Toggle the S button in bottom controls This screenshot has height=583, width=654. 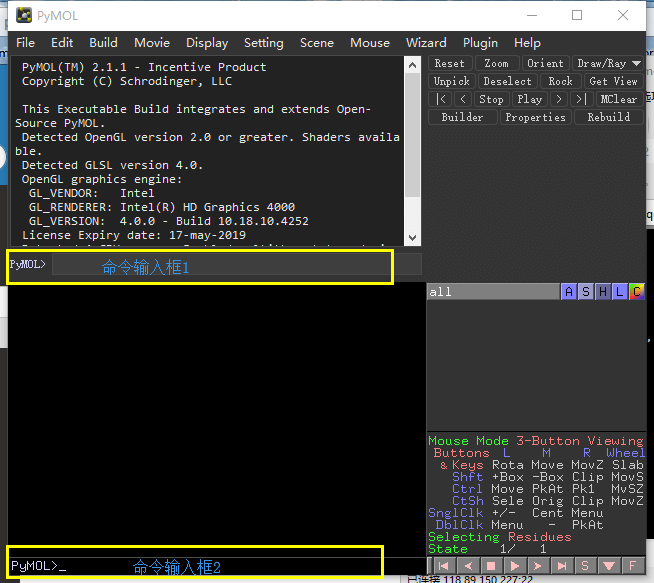point(585,566)
